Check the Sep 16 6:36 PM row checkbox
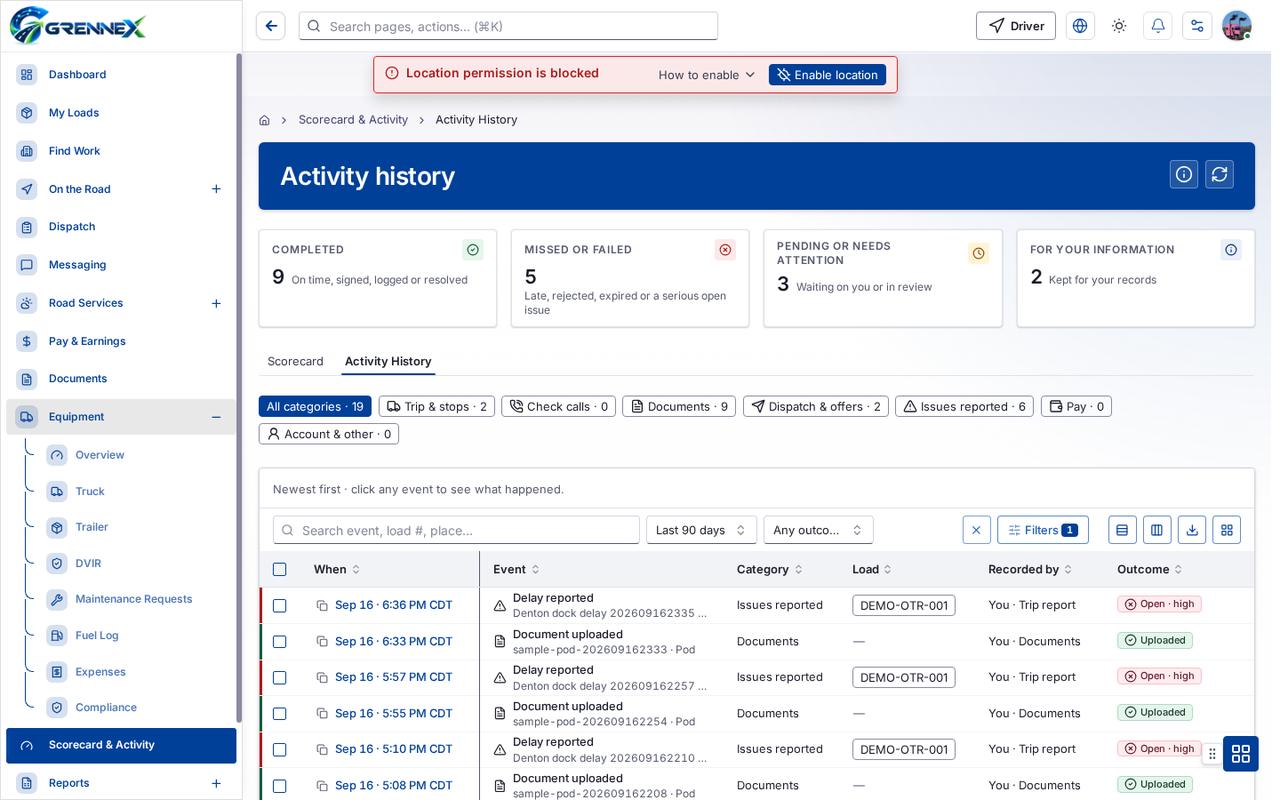This screenshot has width=1280, height=800. click(x=280, y=605)
